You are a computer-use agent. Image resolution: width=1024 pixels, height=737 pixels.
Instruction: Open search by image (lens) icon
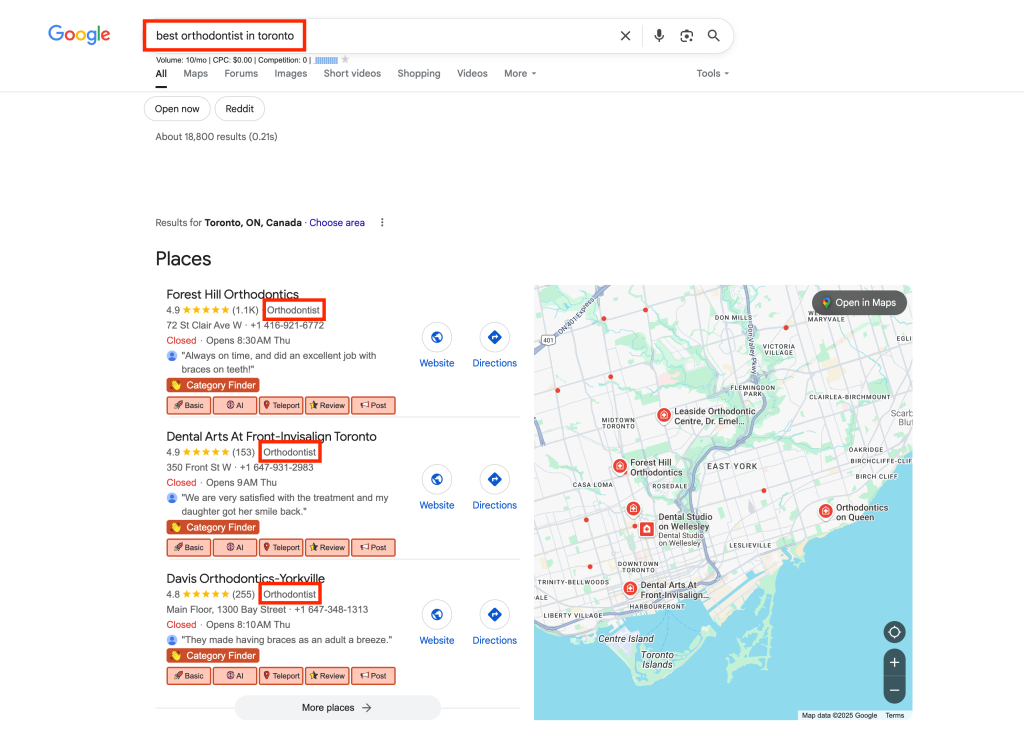[686, 36]
